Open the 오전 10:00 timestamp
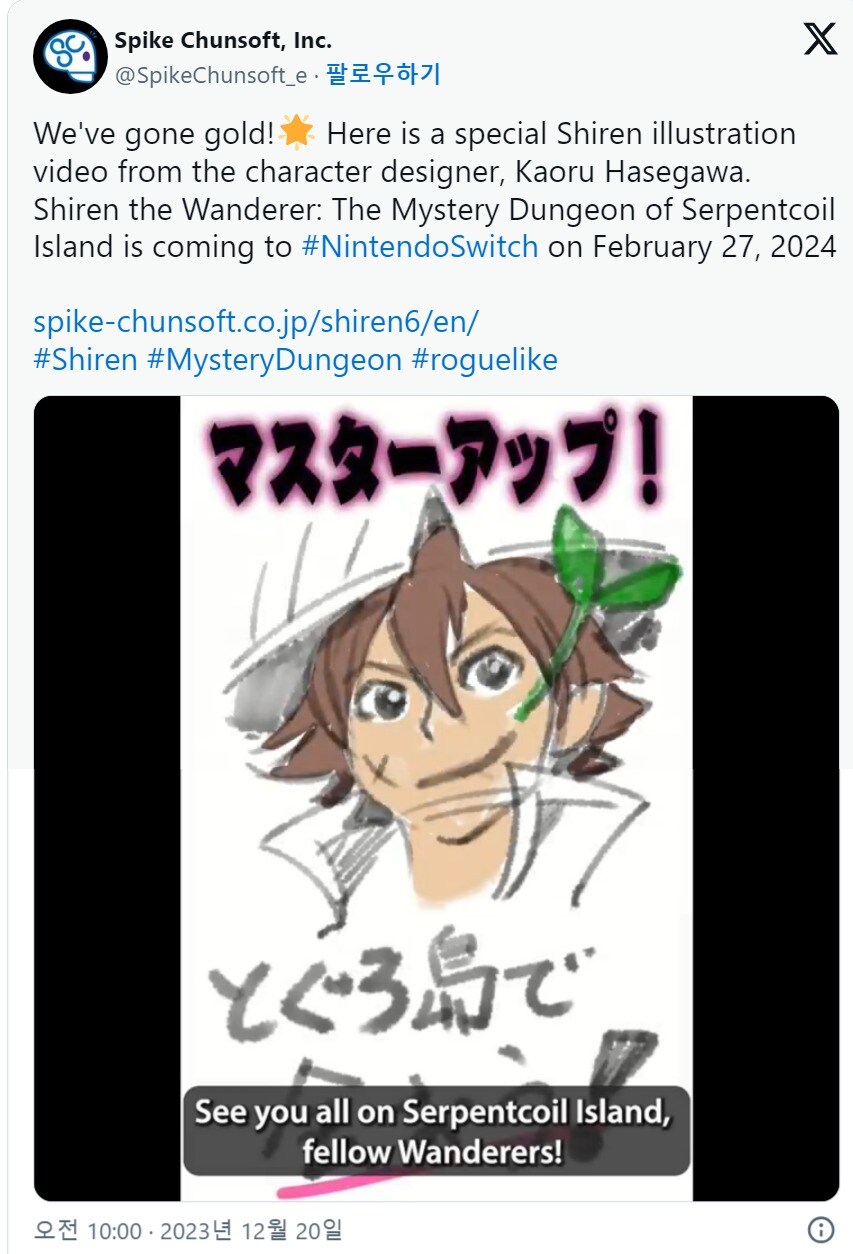This screenshot has width=853, height=1254. click(88, 1230)
